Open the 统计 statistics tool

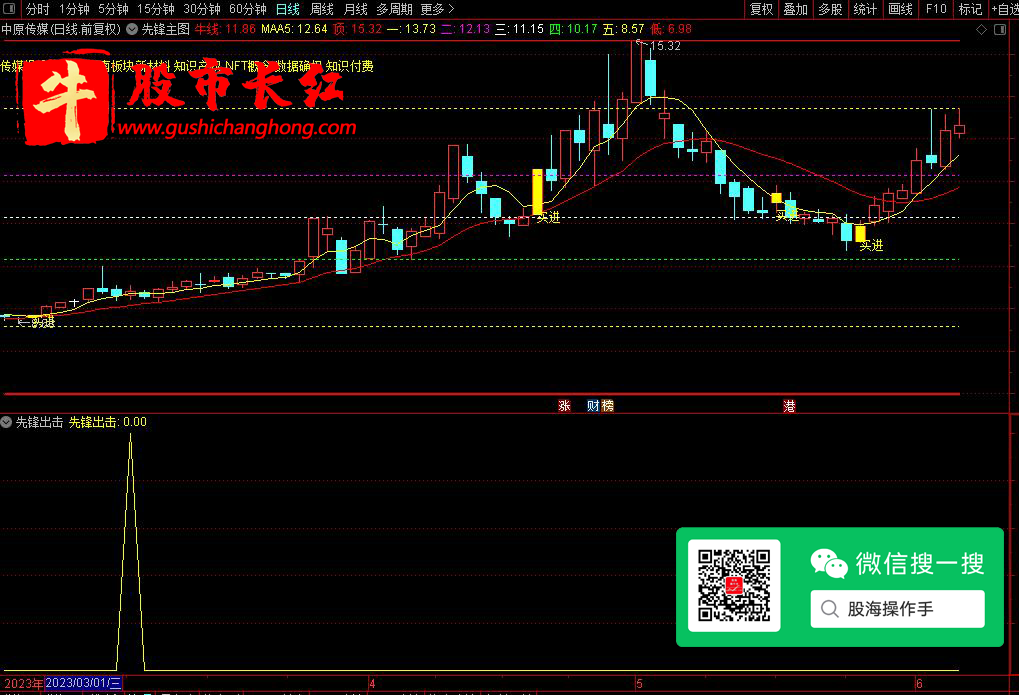point(865,9)
